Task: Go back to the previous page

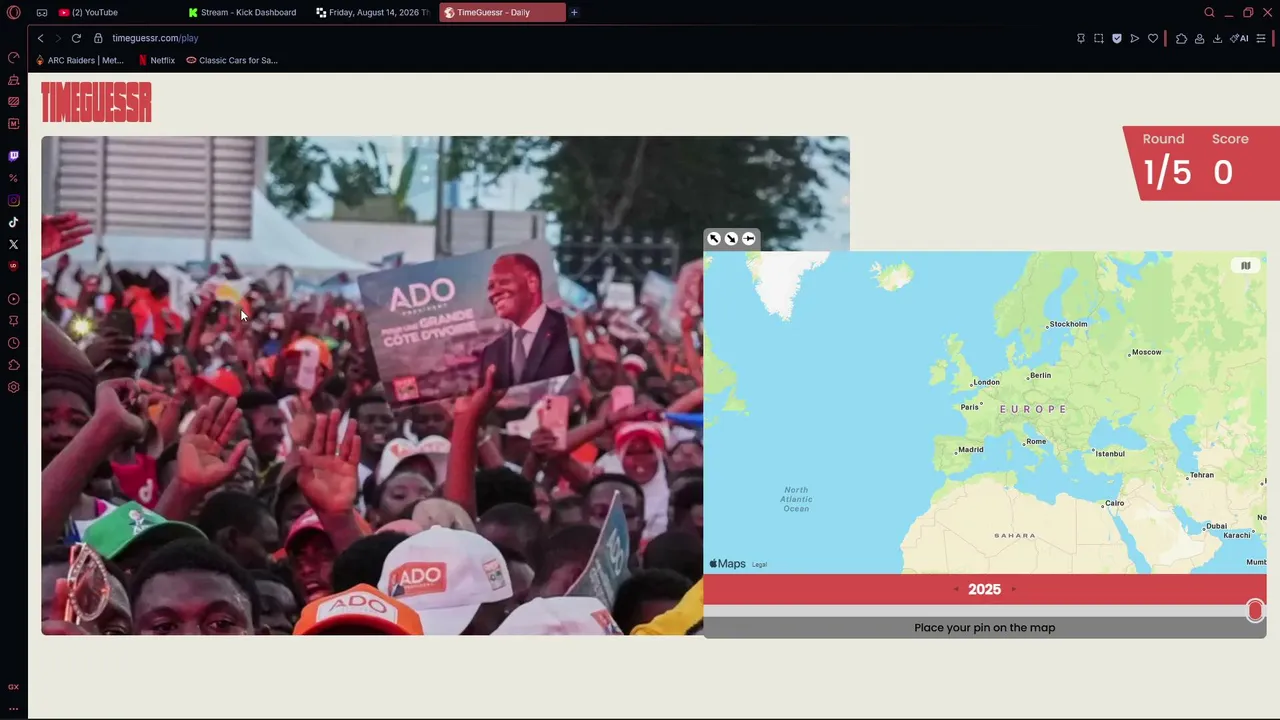Action: click(x=40, y=38)
